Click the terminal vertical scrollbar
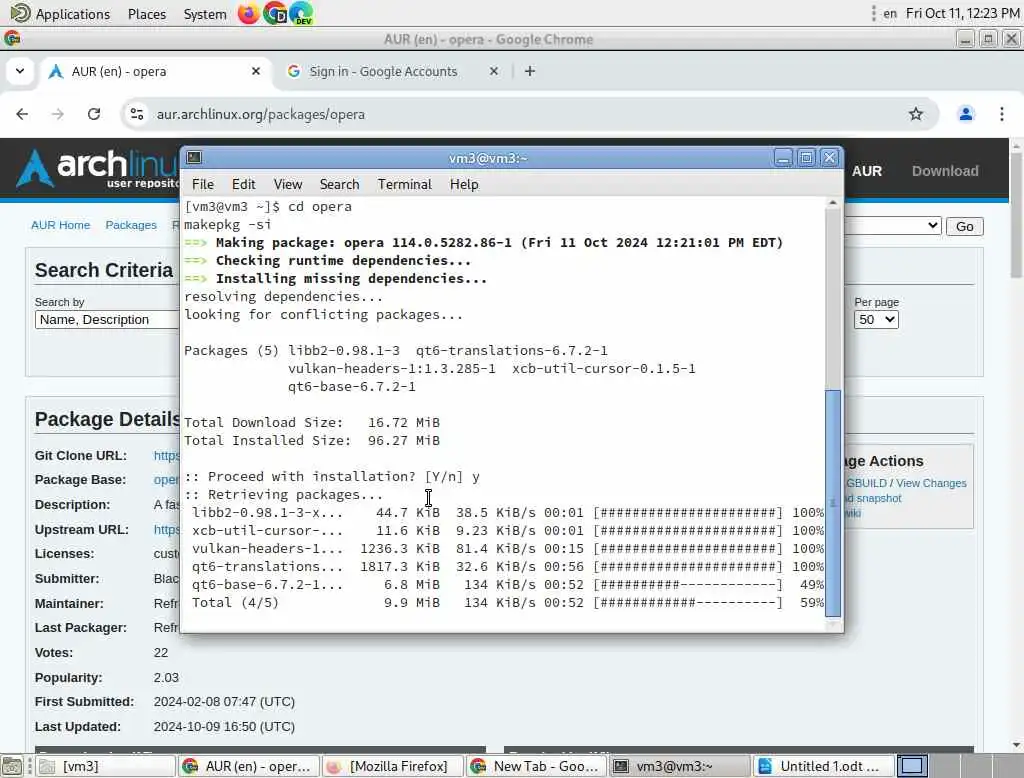Image resolution: width=1024 pixels, height=778 pixels. (x=833, y=502)
